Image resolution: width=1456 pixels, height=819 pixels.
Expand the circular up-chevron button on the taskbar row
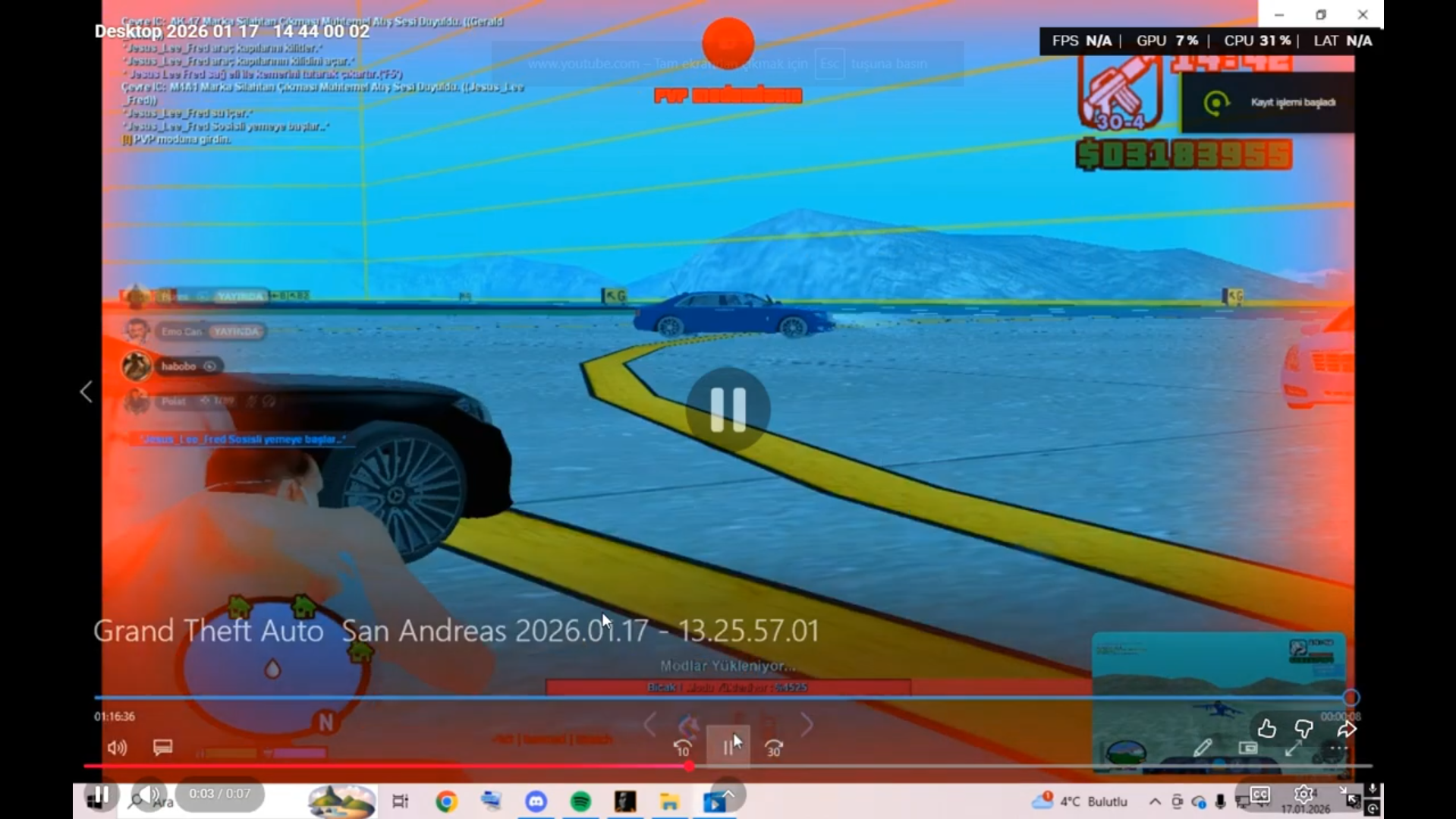tap(728, 795)
